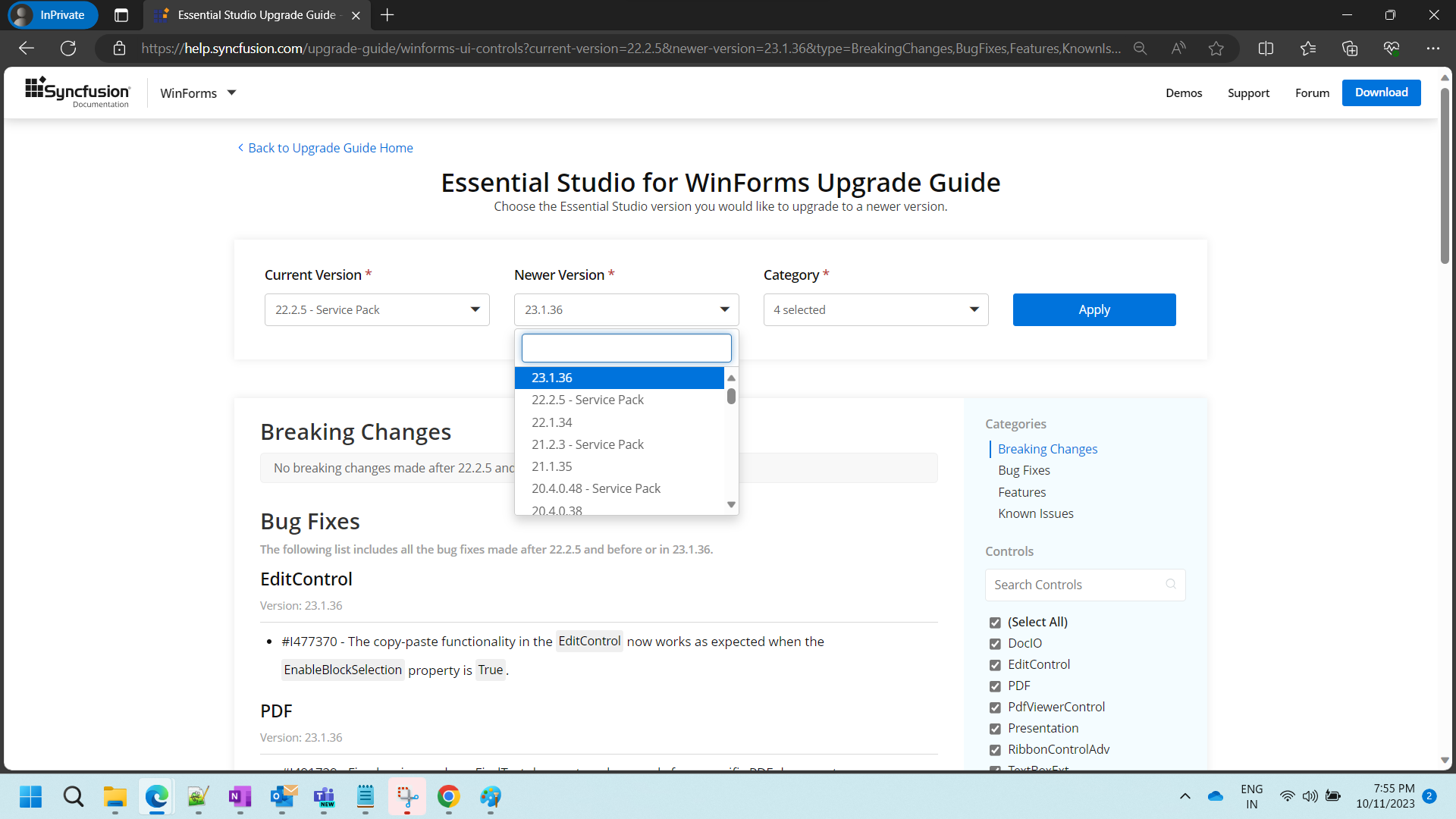Image resolution: width=1456 pixels, height=819 pixels.
Task: Open the Snipping Tool in taskbar
Action: point(407,797)
